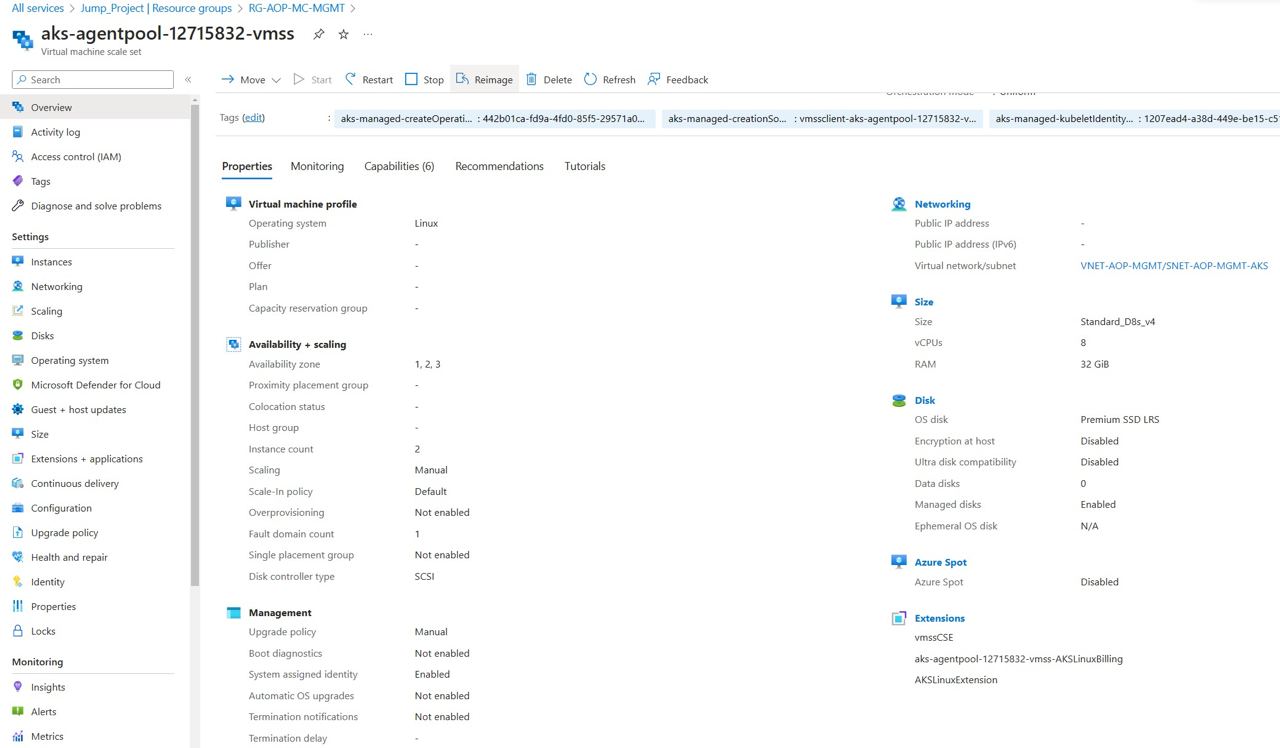Viewport: 1280px width, 748px height.
Task: Click the Insights lightbulb icon
Action: [18, 687]
